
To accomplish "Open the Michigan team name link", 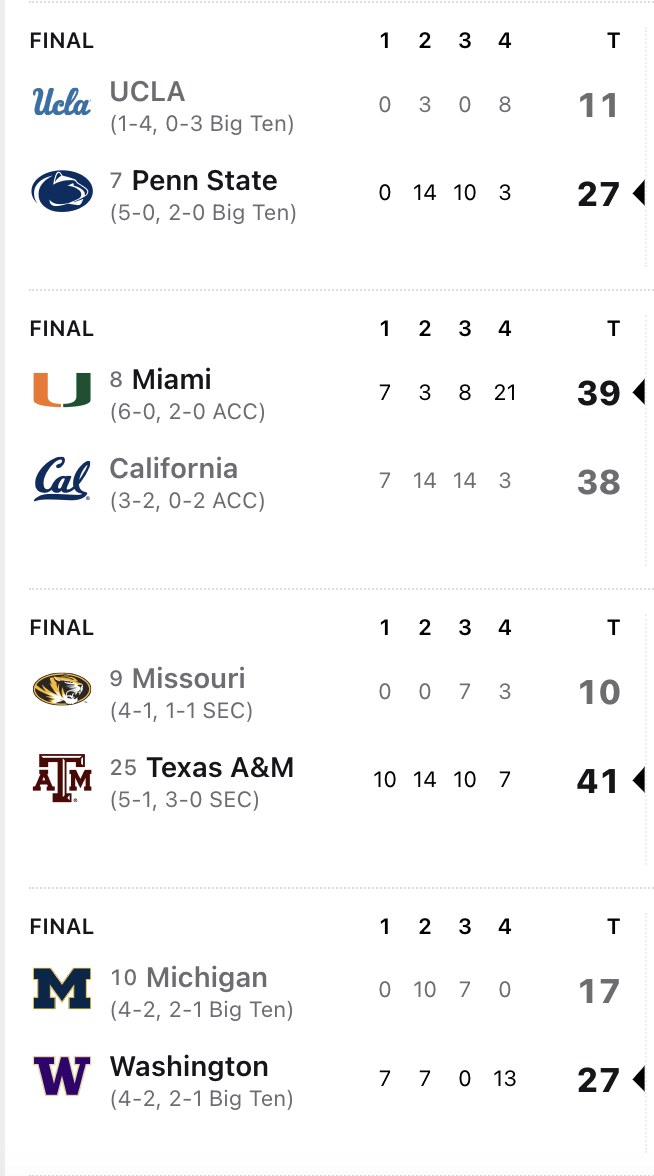I will (x=206, y=978).
